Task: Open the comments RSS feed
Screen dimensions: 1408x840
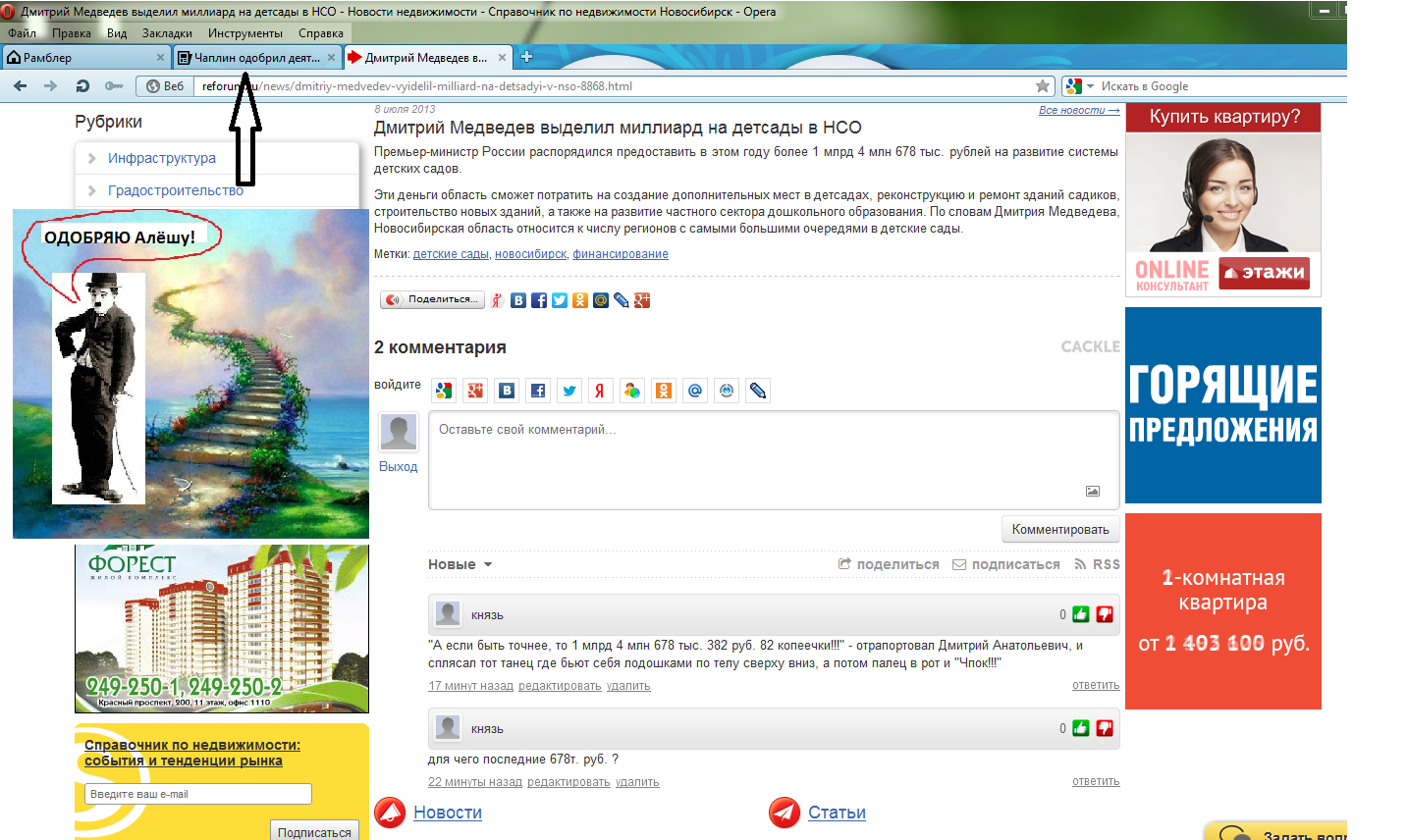Action: click(1098, 564)
